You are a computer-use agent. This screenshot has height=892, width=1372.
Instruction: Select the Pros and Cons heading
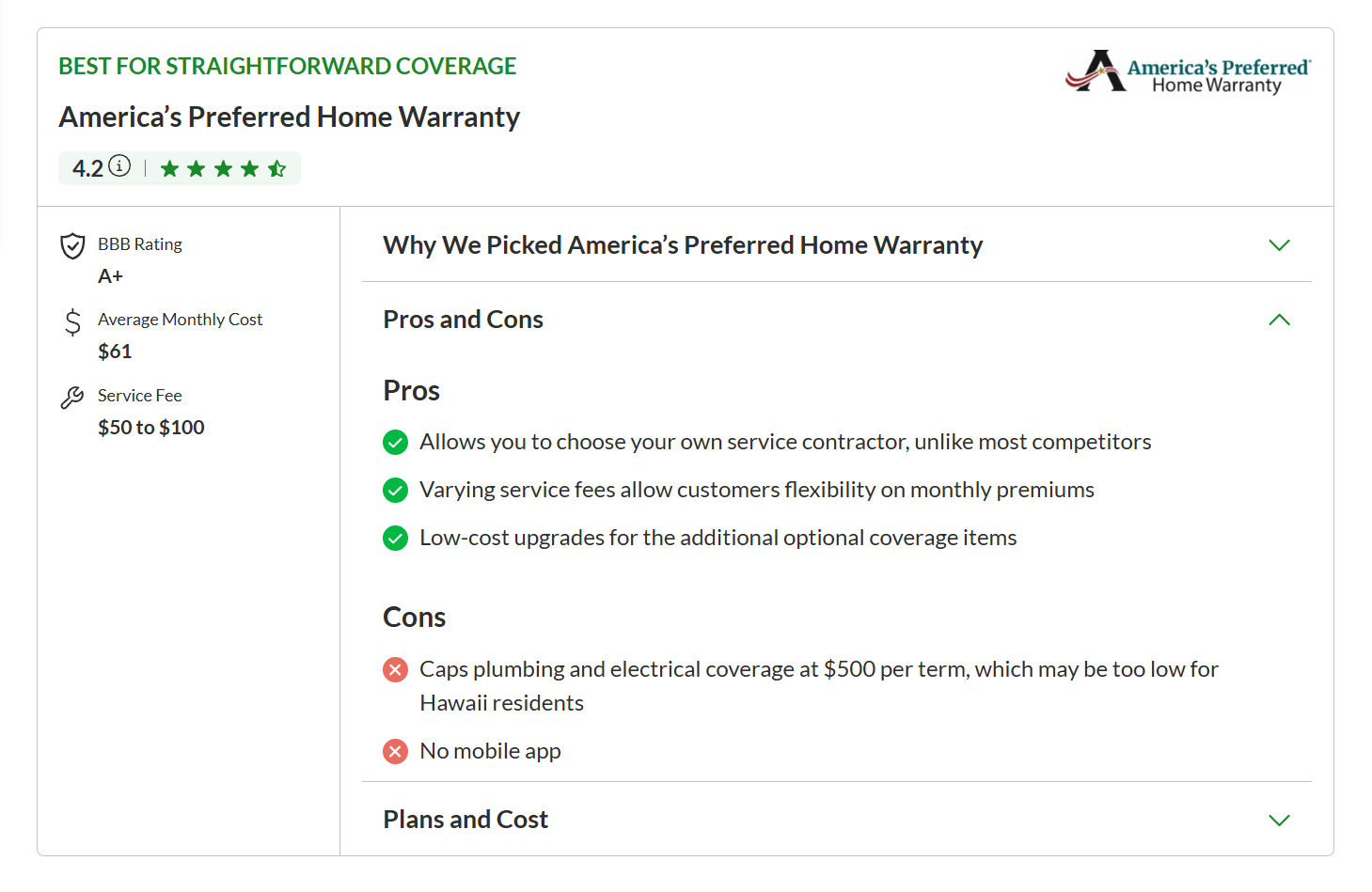464,320
